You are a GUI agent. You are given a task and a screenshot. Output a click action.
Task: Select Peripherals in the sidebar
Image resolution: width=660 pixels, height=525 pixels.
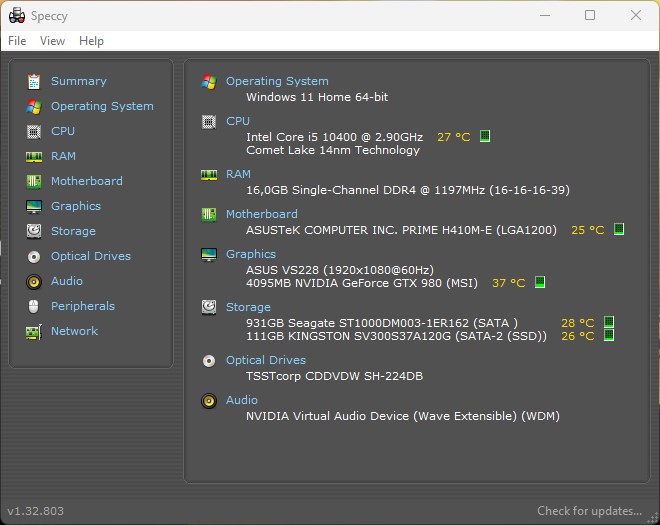point(83,306)
